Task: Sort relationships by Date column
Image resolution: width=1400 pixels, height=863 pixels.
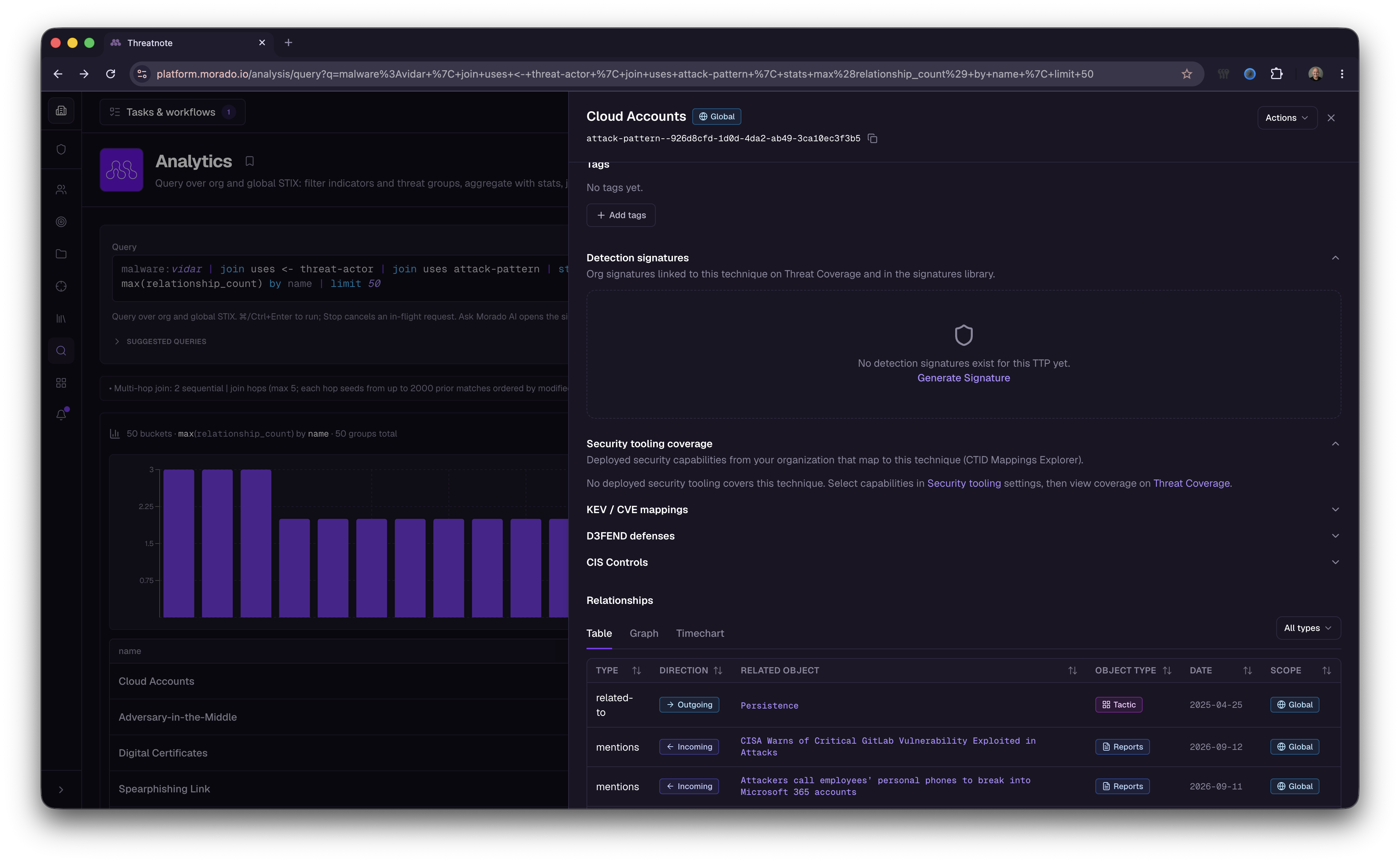Action: (x=1248, y=670)
